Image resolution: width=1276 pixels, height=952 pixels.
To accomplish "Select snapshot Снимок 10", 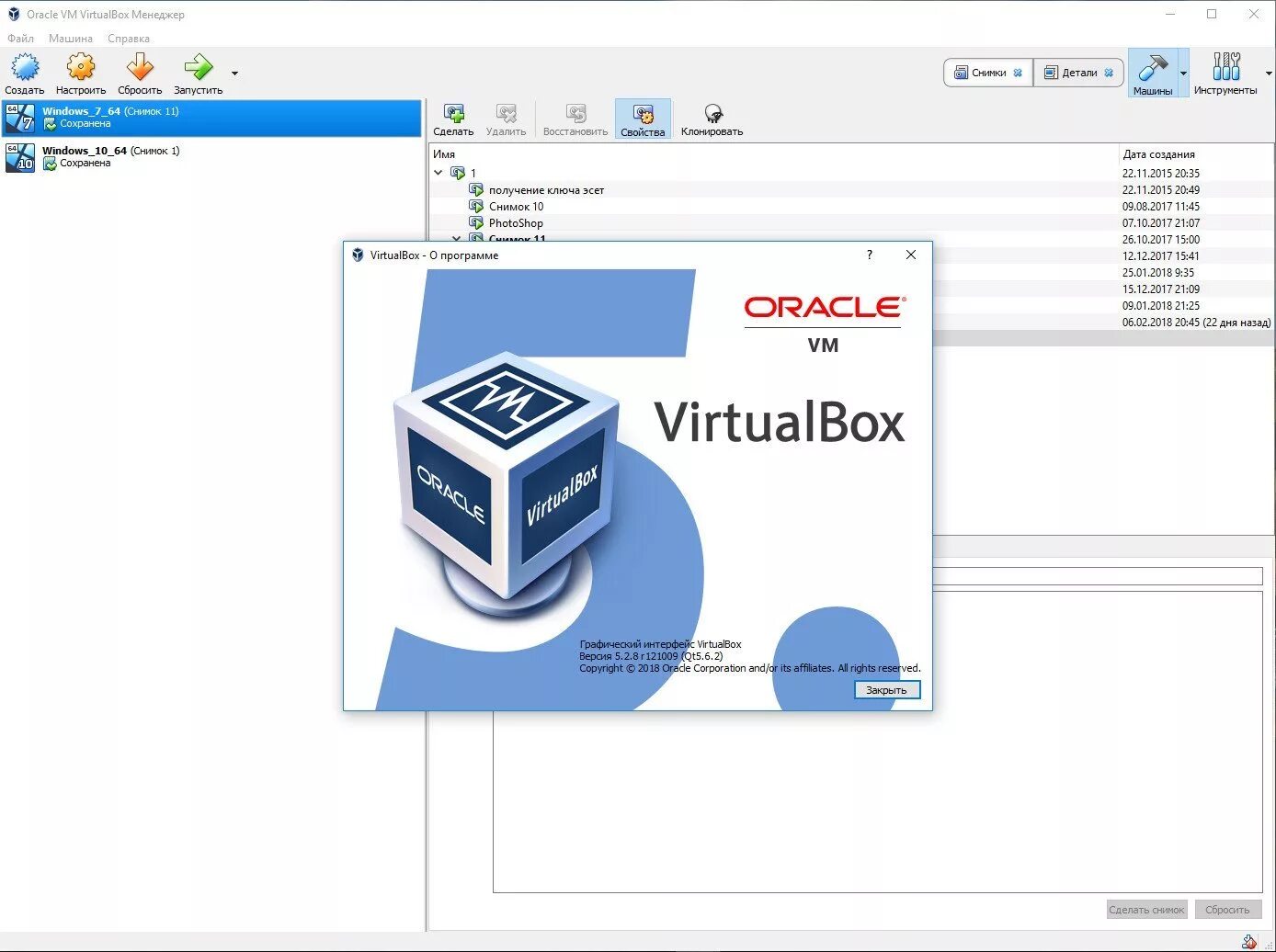I will coord(516,207).
